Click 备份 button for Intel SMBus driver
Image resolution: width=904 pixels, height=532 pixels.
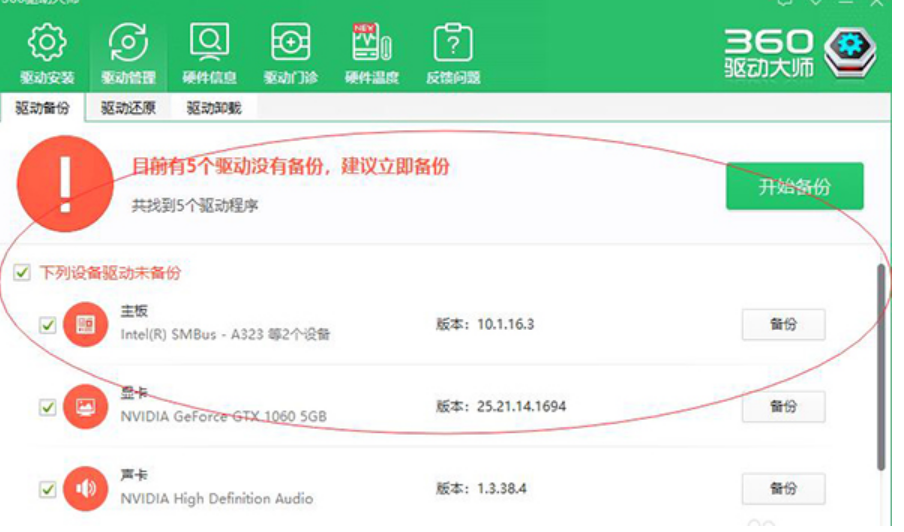tap(783, 325)
